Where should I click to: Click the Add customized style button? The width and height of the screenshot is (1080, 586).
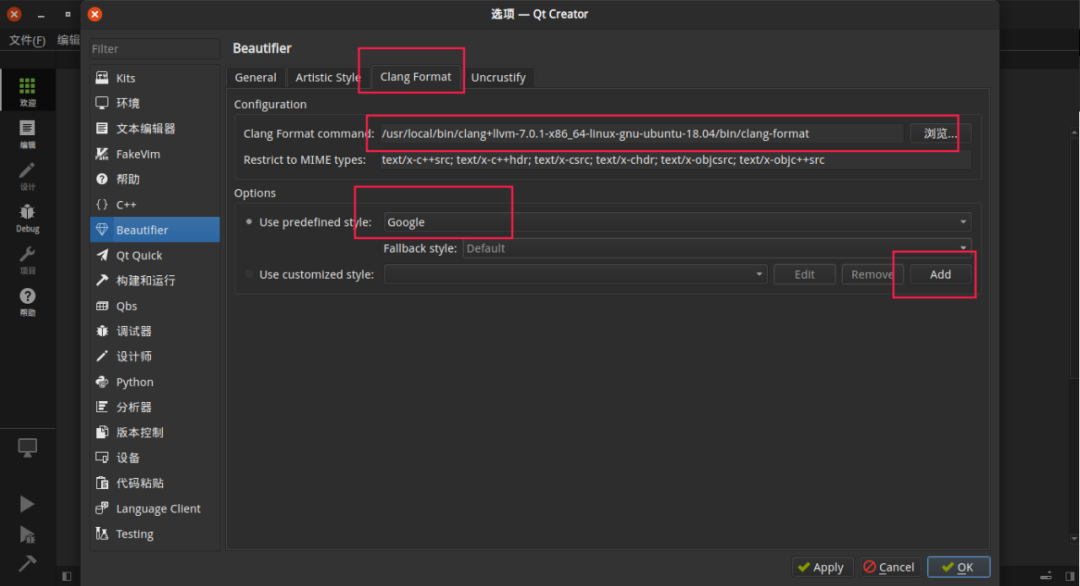pos(940,274)
